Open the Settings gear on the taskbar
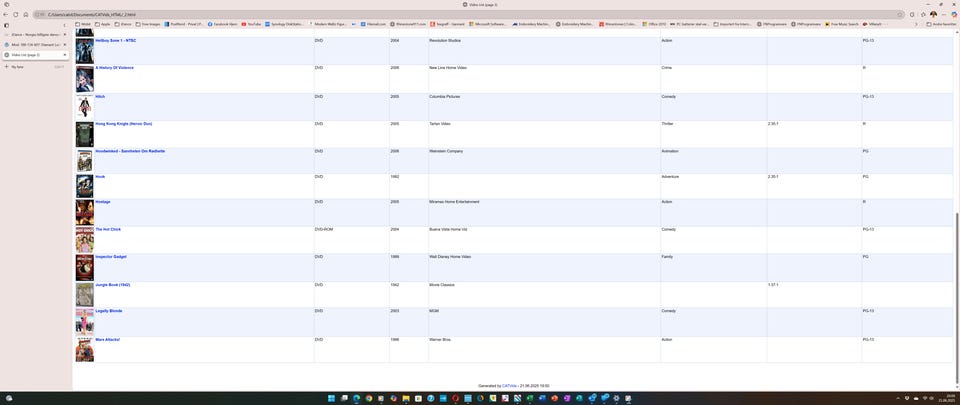The width and height of the screenshot is (960, 405). tap(617, 398)
